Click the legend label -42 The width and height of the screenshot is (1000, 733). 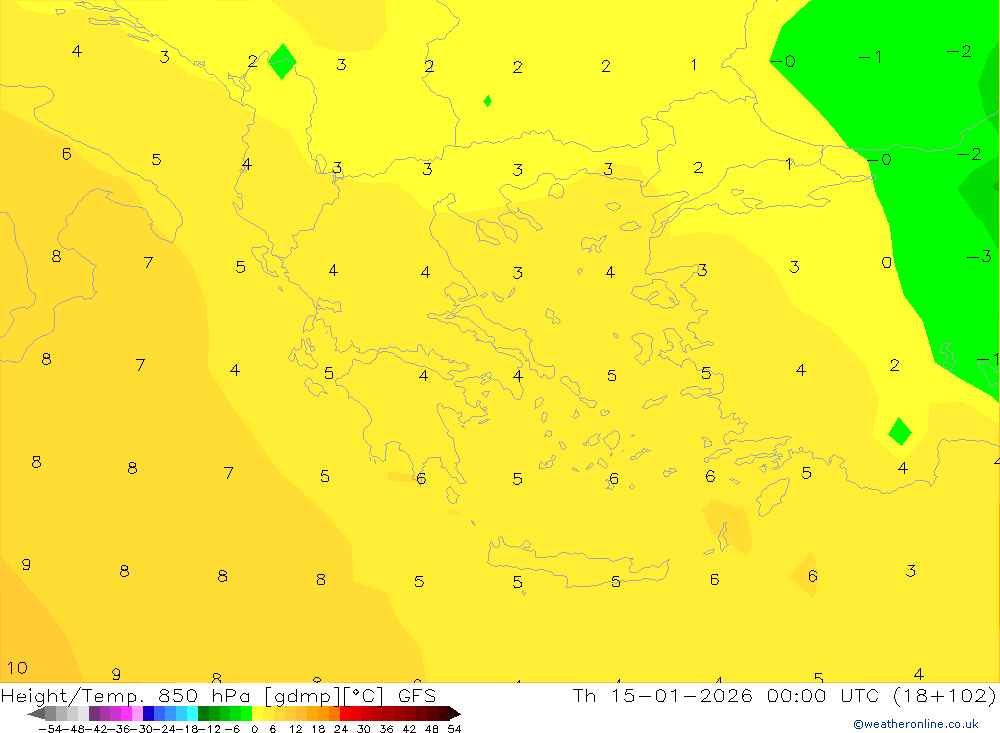(96, 729)
